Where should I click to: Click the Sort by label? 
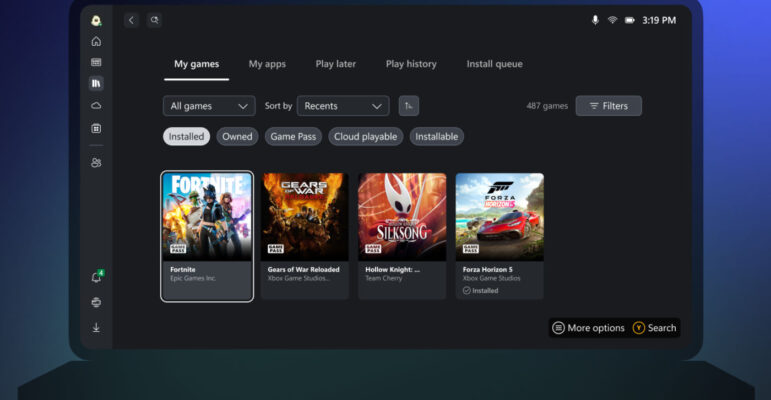tap(278, 106)
